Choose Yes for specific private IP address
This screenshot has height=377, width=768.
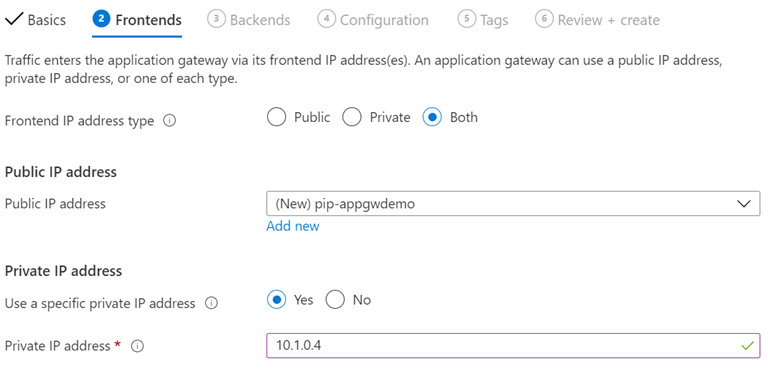pyautogui.click(x=277, y=300)
